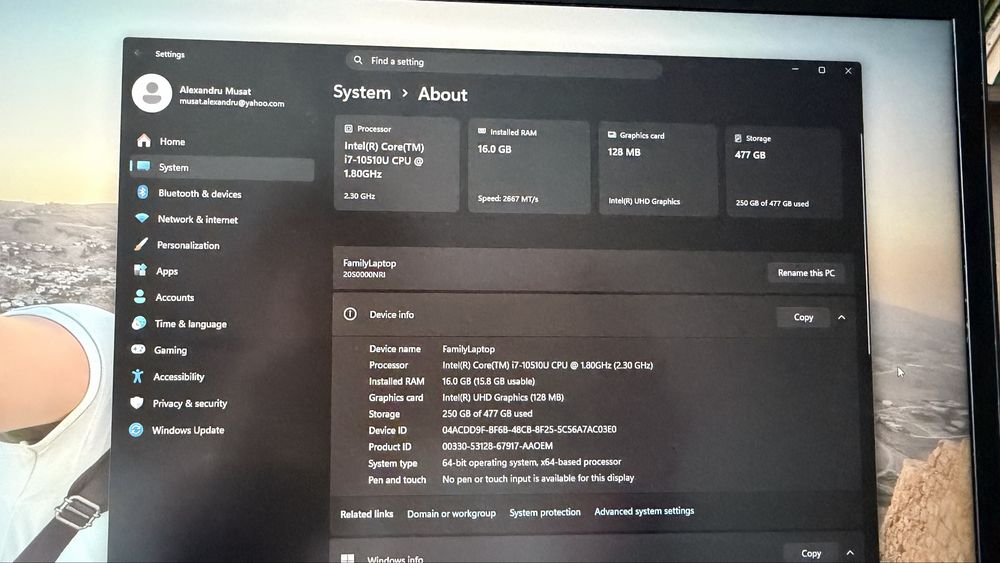Click the Graphics card icon on card

point(612,135)
